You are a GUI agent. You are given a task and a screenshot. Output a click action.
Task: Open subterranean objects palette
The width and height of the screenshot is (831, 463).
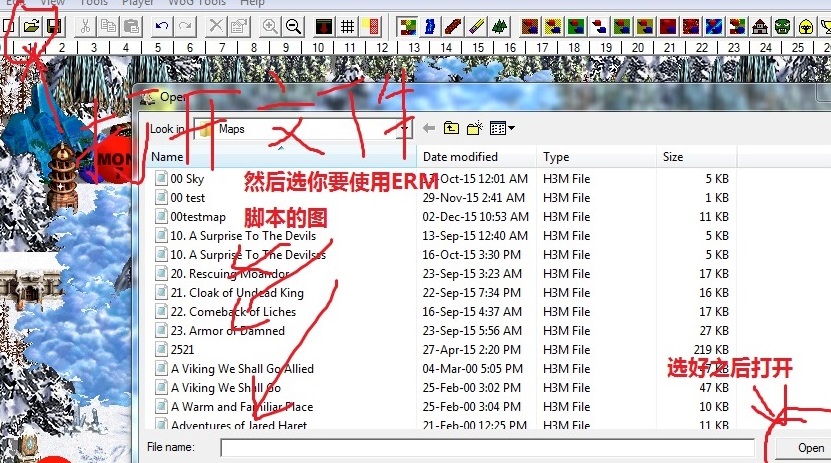(691, 26)
